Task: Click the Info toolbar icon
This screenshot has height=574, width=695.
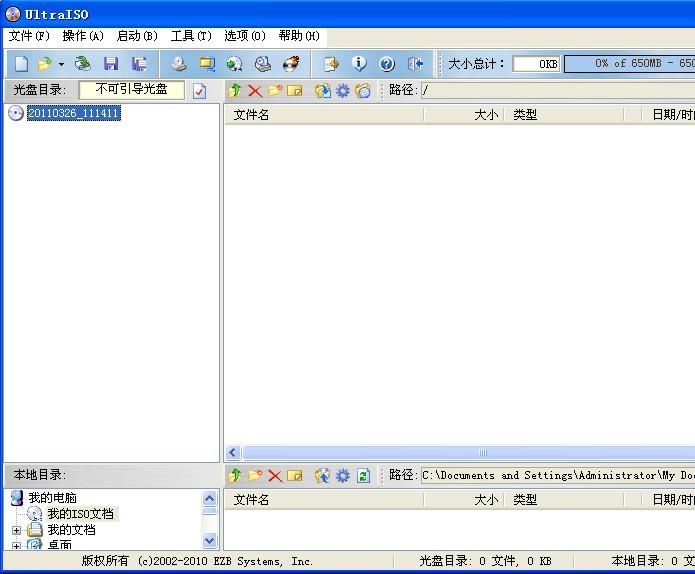Action: (x=359, y=64)
